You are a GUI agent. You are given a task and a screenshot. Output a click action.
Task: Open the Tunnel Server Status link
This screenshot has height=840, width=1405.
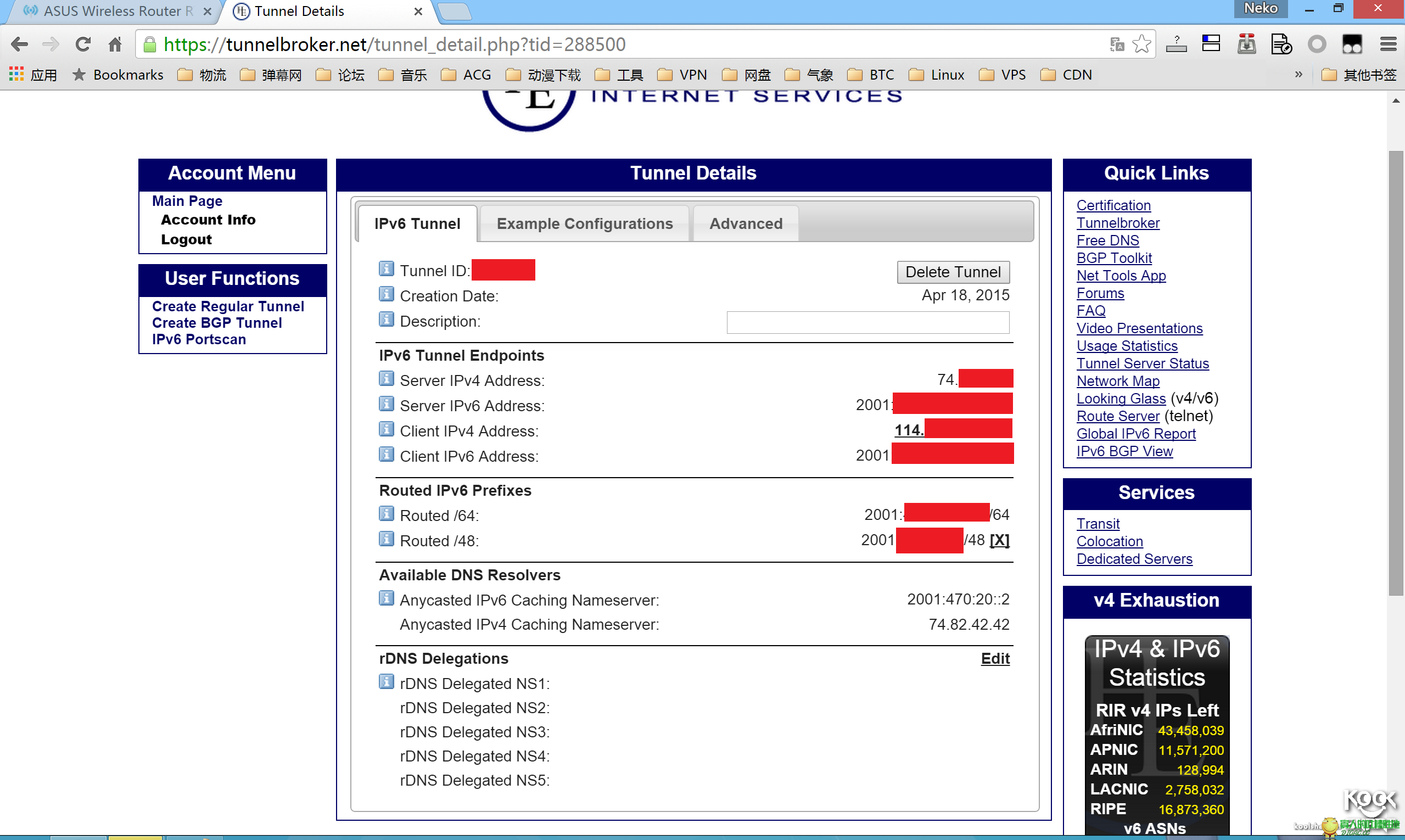tap(1143, 363)
